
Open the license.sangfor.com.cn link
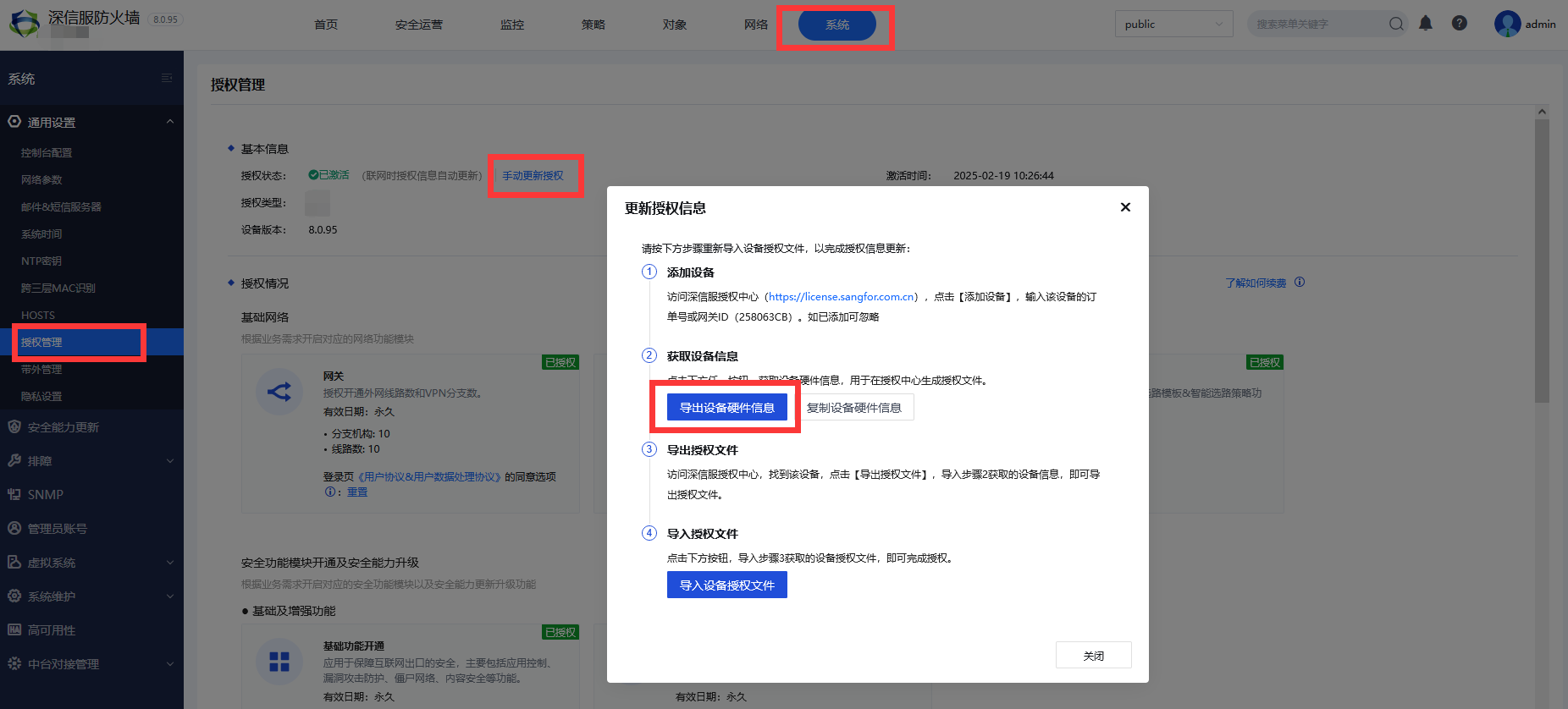842,297
